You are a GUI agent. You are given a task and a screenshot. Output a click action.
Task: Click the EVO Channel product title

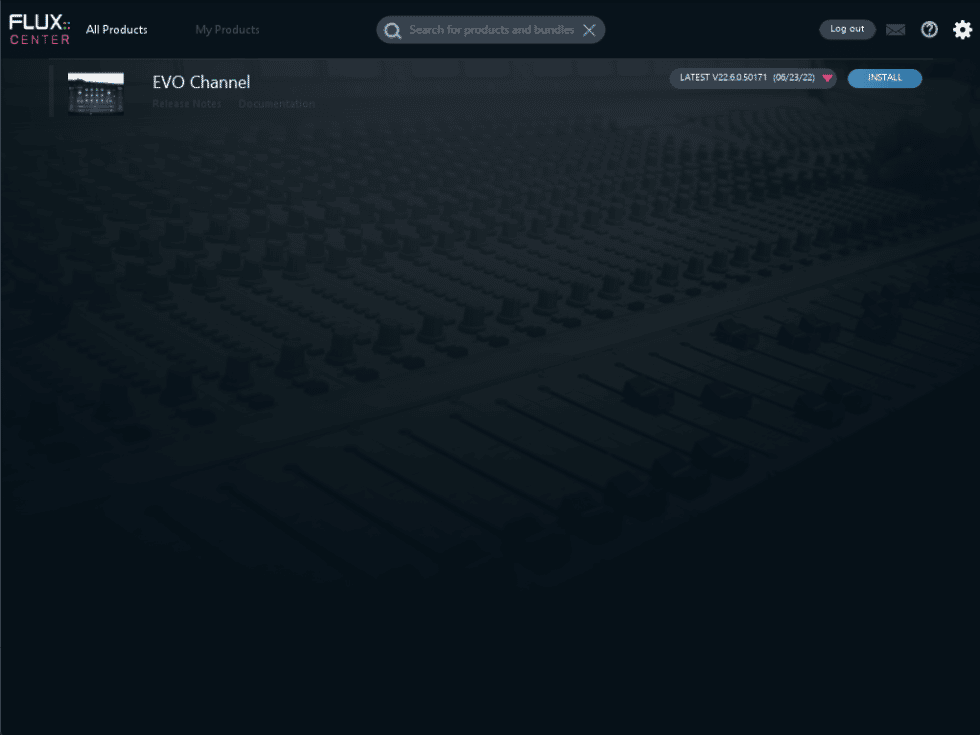point(201,82)
